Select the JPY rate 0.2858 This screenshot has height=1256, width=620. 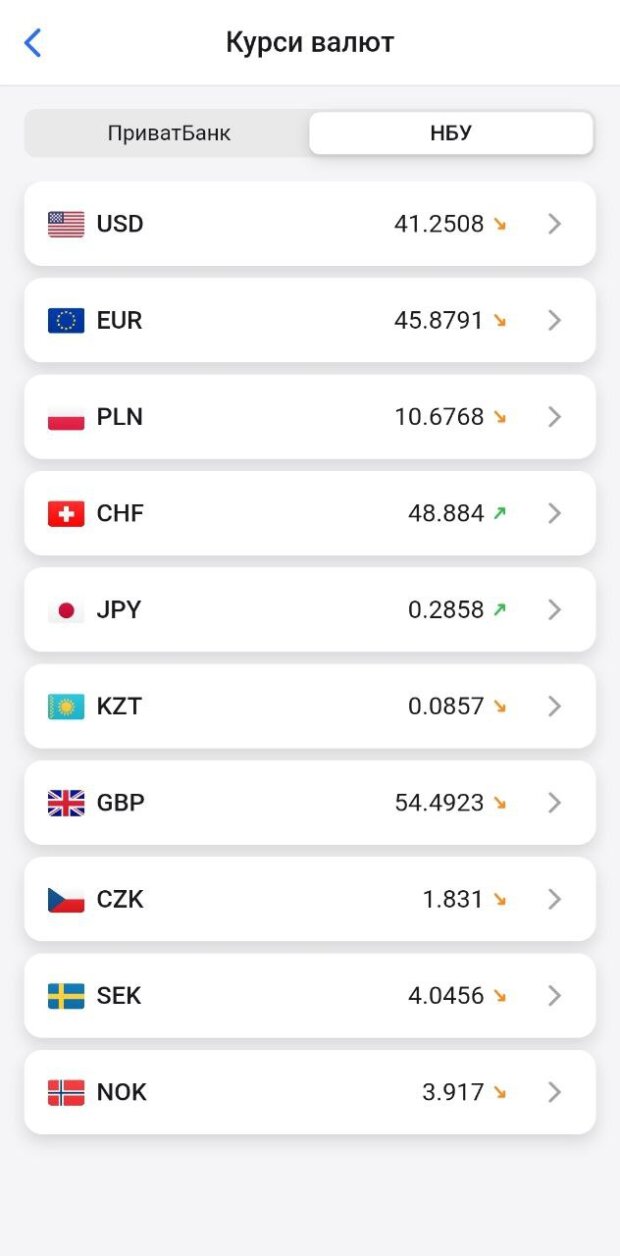pyautogui.click(x=445, y=610)
